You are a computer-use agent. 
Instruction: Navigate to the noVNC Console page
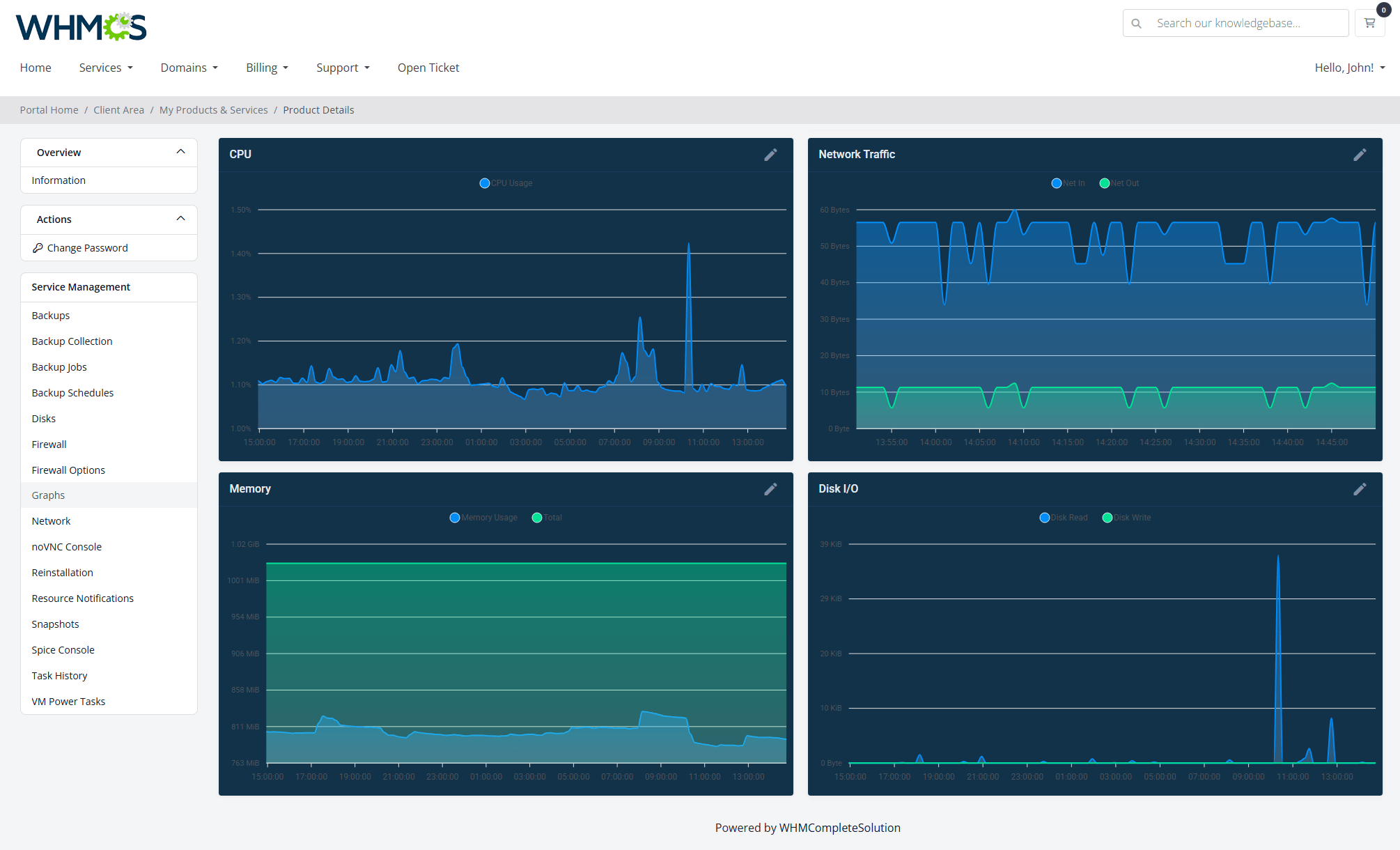tap(66, 546)
